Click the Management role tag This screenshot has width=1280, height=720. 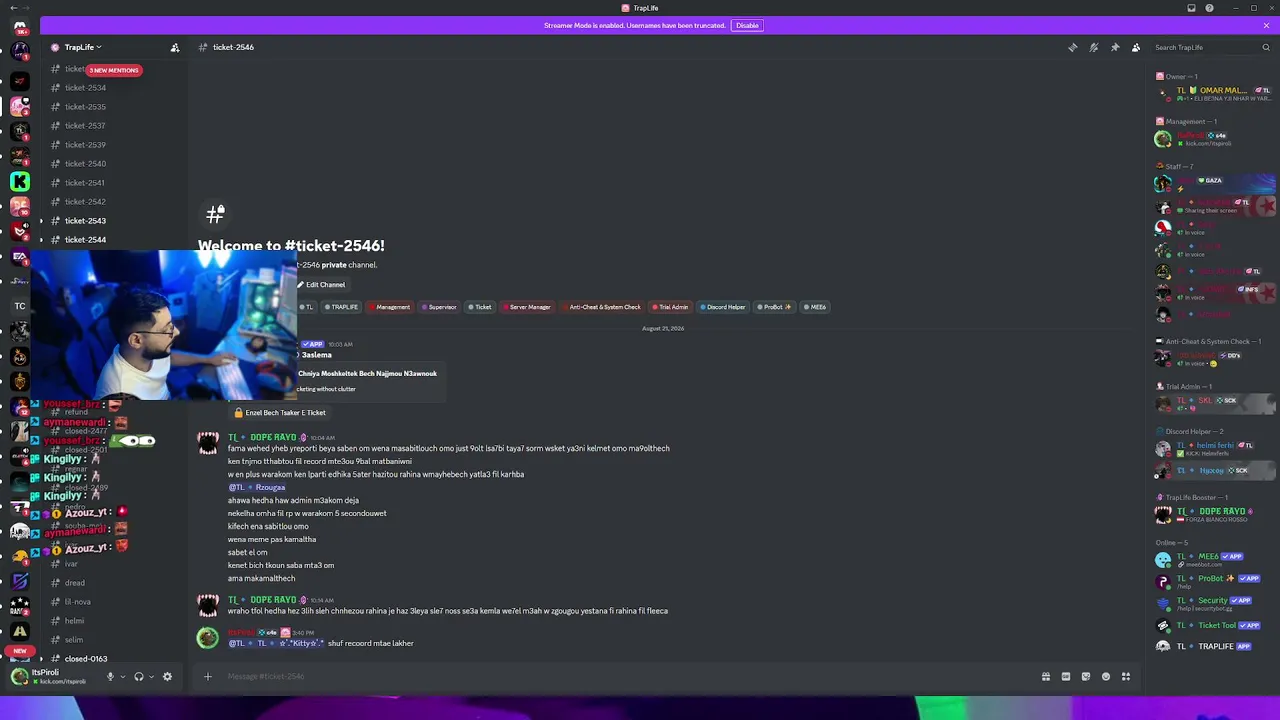click(x=389, y=307)
